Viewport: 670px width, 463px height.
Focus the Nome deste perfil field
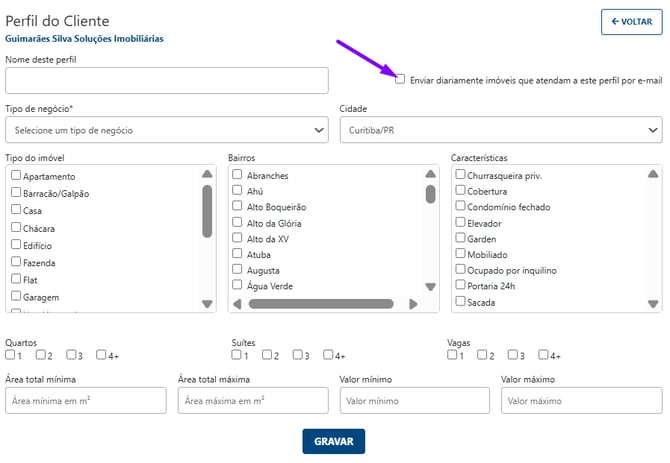(x=166, y=81)
